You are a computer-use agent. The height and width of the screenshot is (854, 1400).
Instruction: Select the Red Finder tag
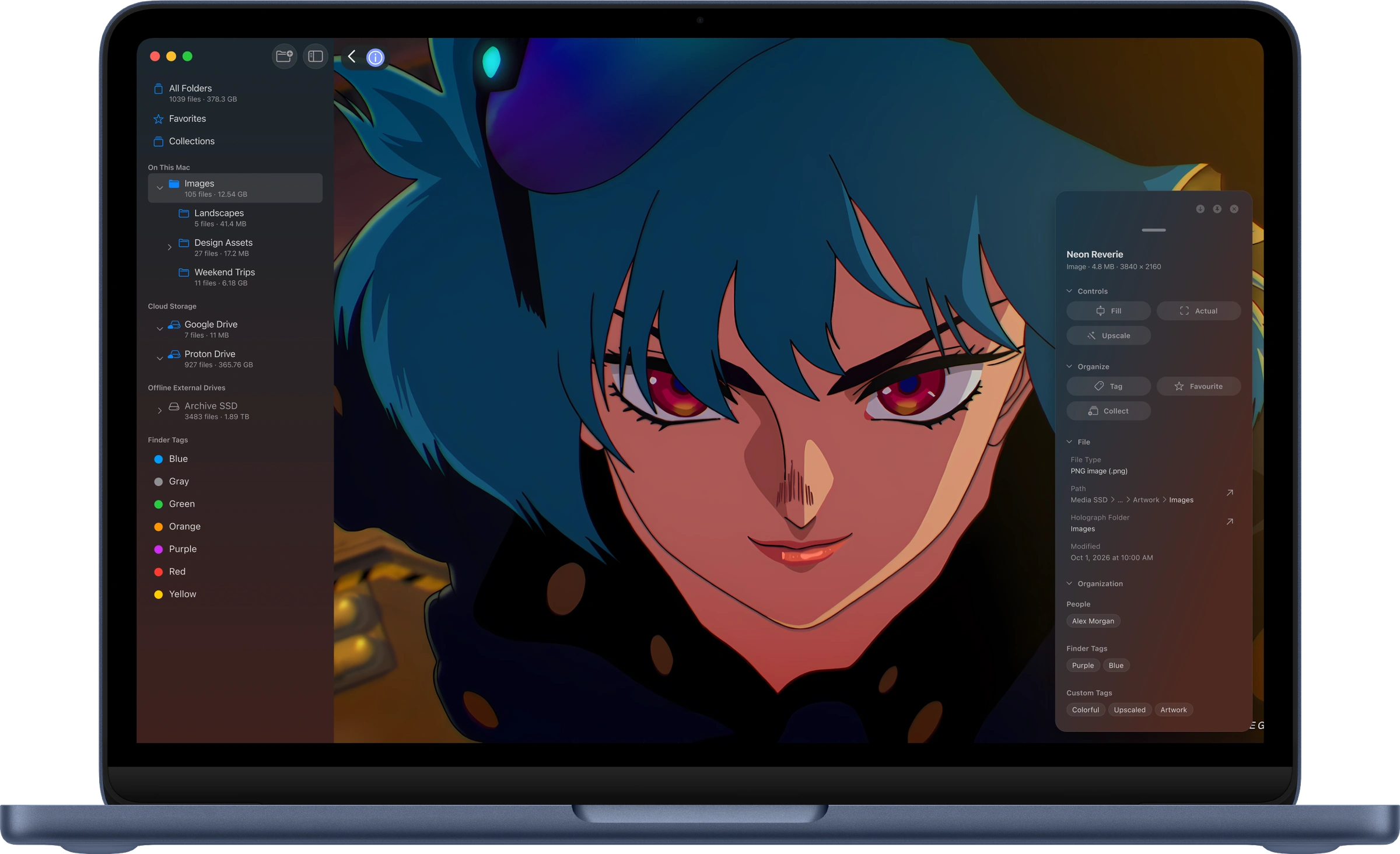point(235,572)
